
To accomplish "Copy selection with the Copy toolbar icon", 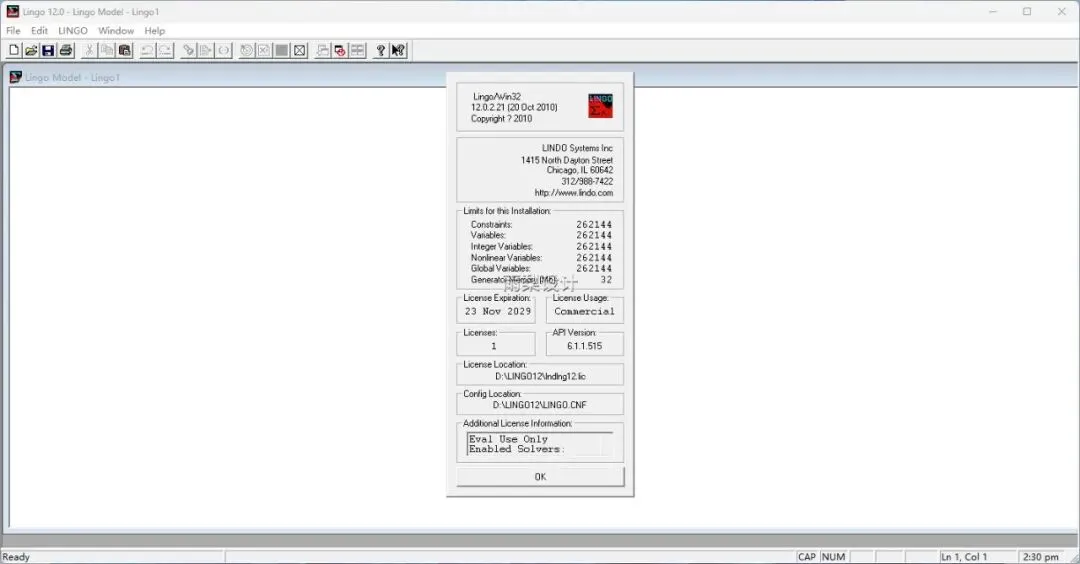I will click(107, 50).
